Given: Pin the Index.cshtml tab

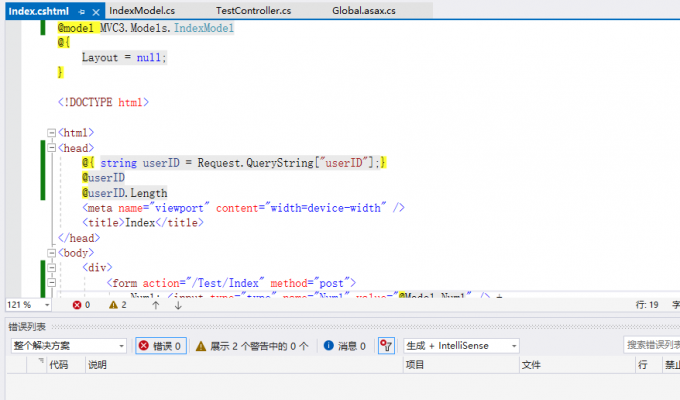Looking at the screenshot, I should coord(82,12).
